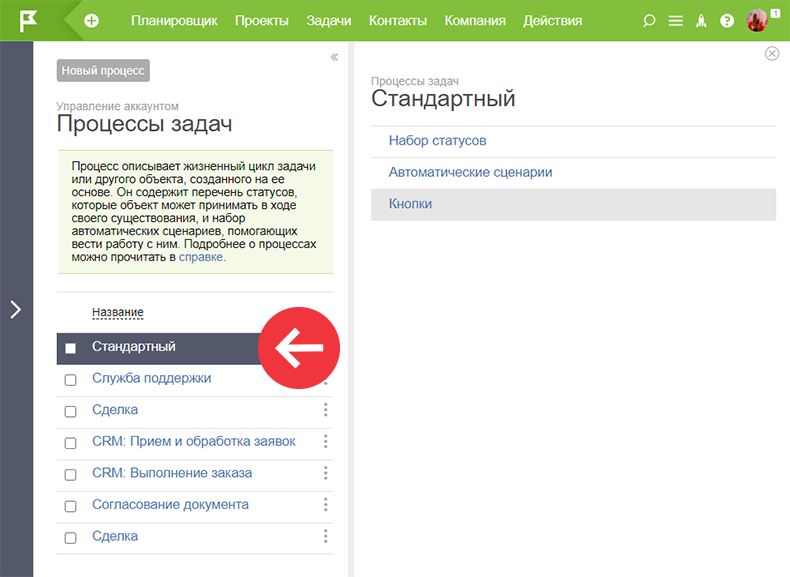Open the Планировщик menu item
Image resolution: width=790 pixels, height=577 pixels.
click(x=174, y=21)
